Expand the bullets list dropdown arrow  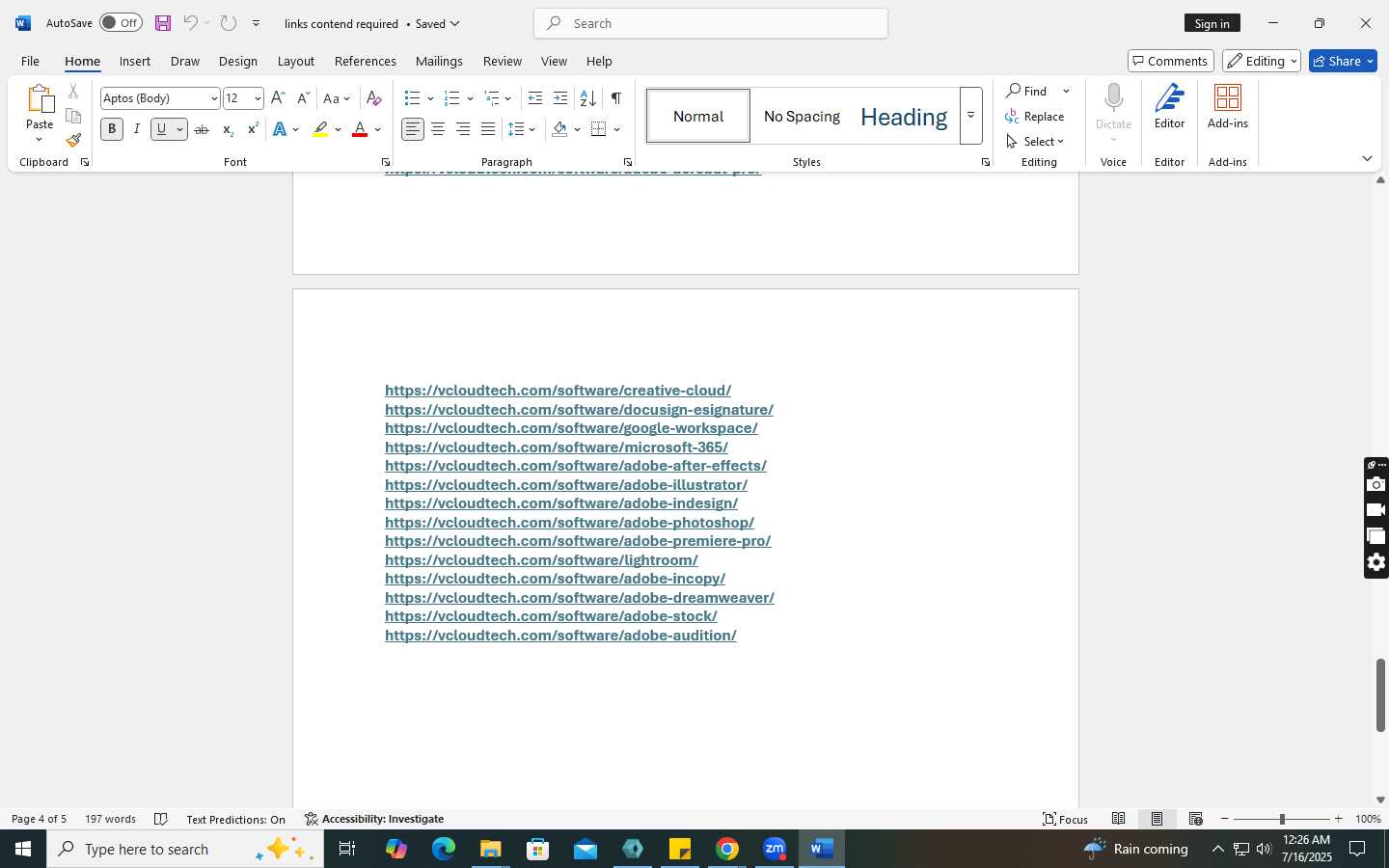click(x=430, y=98)
